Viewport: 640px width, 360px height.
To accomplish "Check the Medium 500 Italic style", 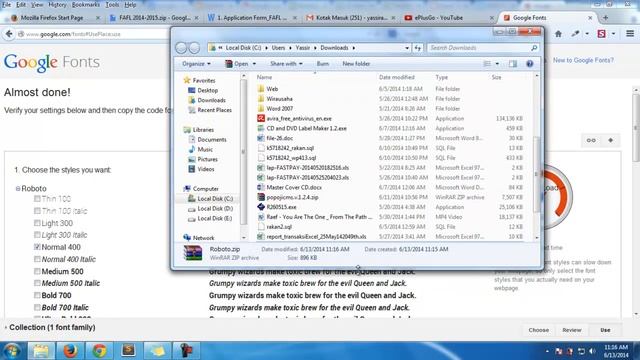I will click(x=37, y=283).
